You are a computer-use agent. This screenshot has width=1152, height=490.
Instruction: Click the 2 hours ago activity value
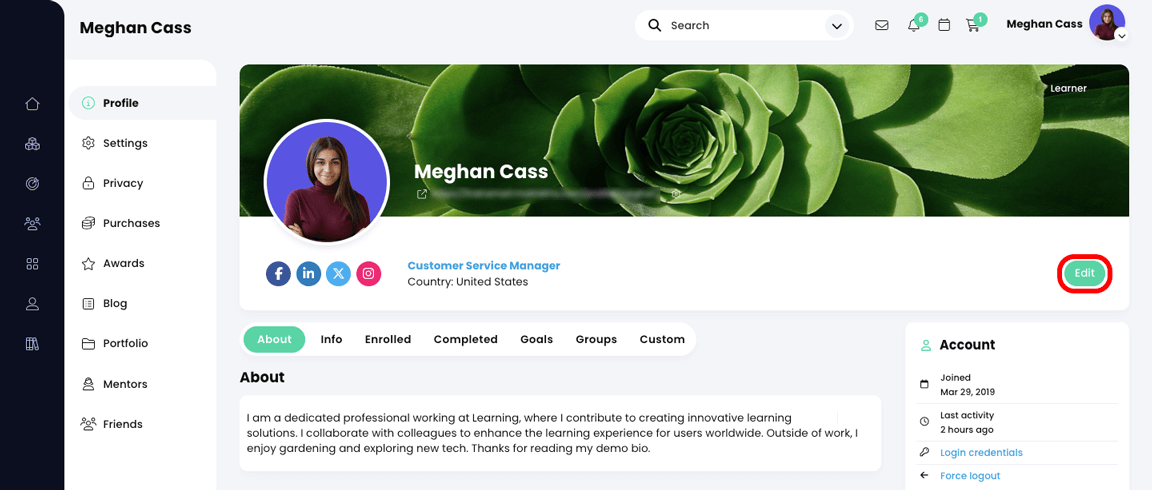point(967,430)
